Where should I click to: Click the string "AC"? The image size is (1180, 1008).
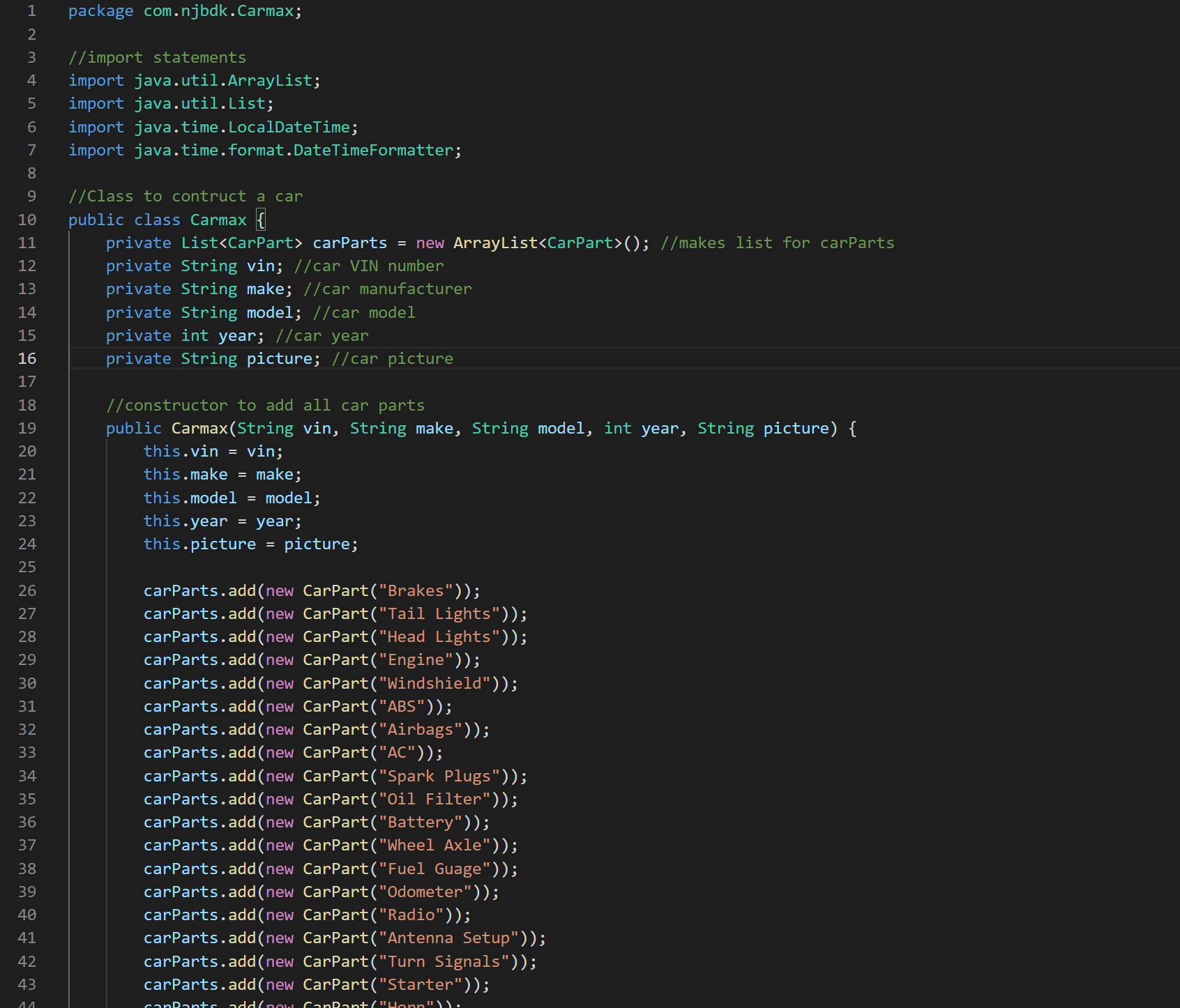[397, 752]
